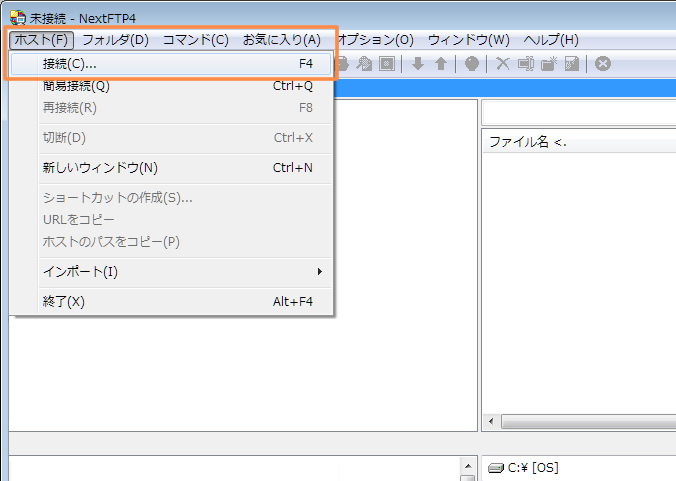Click the upload arrow icon in toolbar
The height and width of the screenshot is (481, 676).
440,64
